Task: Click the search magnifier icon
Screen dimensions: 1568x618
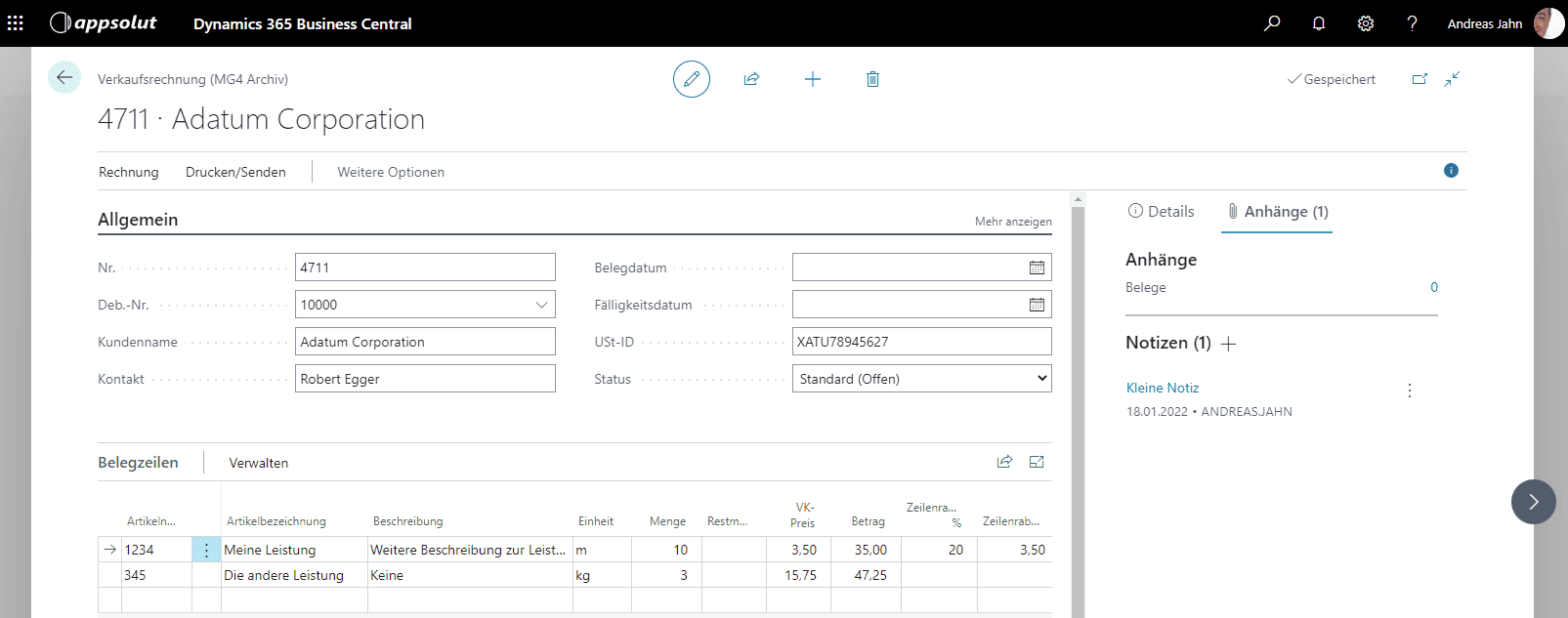Action: tap(1272, 23)
